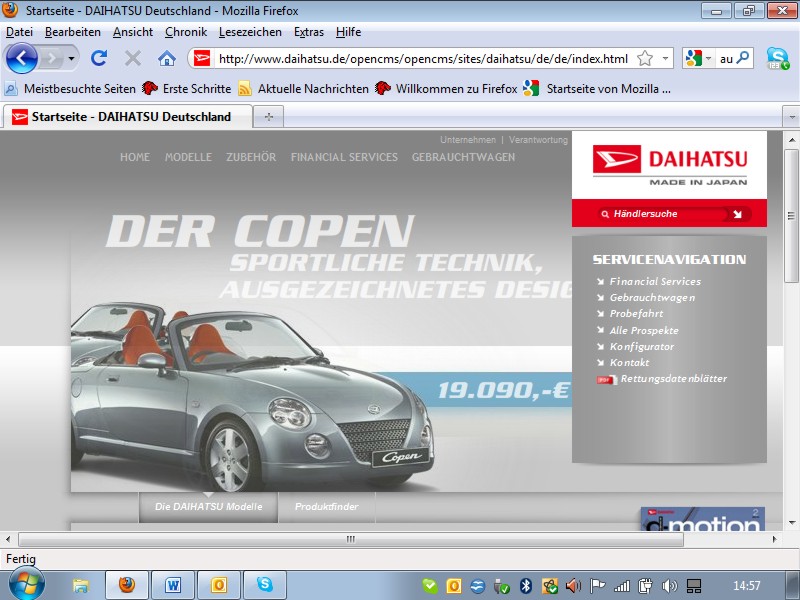Open the Rettungsdatenblätter PDF link
800x600 pixels.
tap(673, 379)
